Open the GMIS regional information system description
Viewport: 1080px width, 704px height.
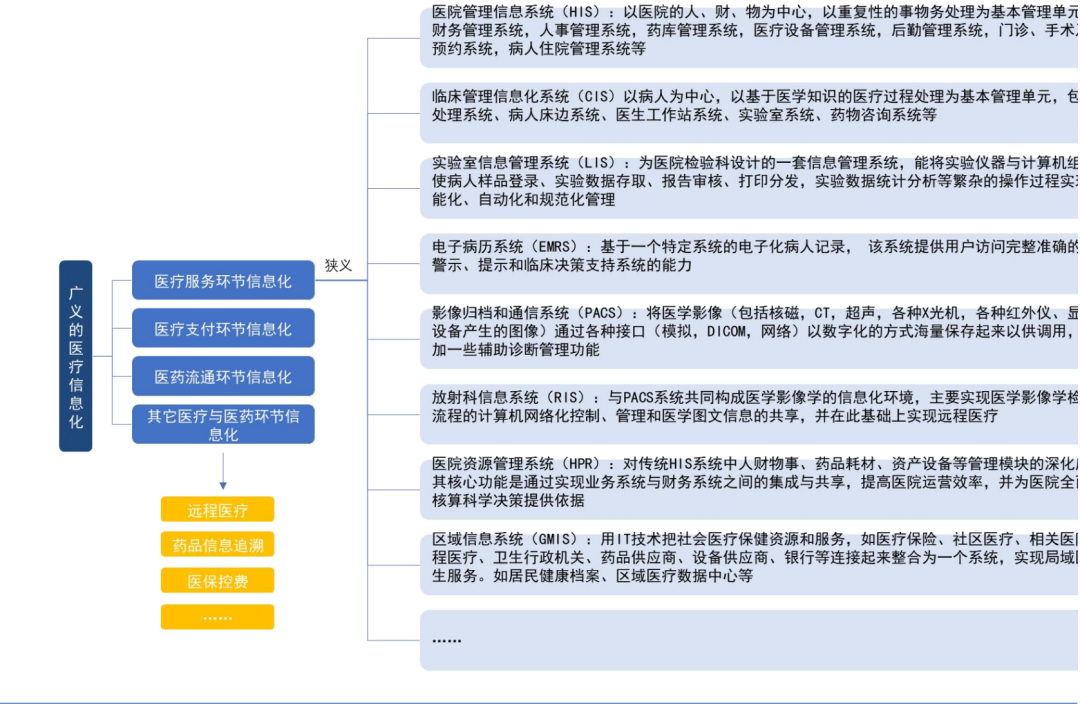point(700,558)
